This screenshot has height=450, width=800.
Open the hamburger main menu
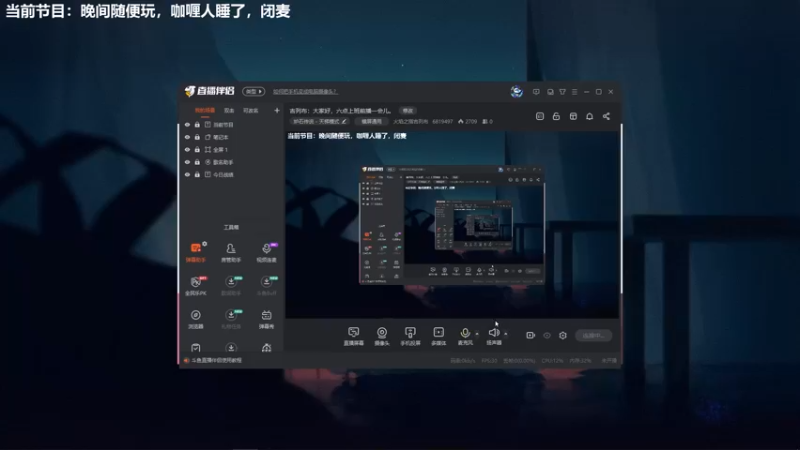574,92
